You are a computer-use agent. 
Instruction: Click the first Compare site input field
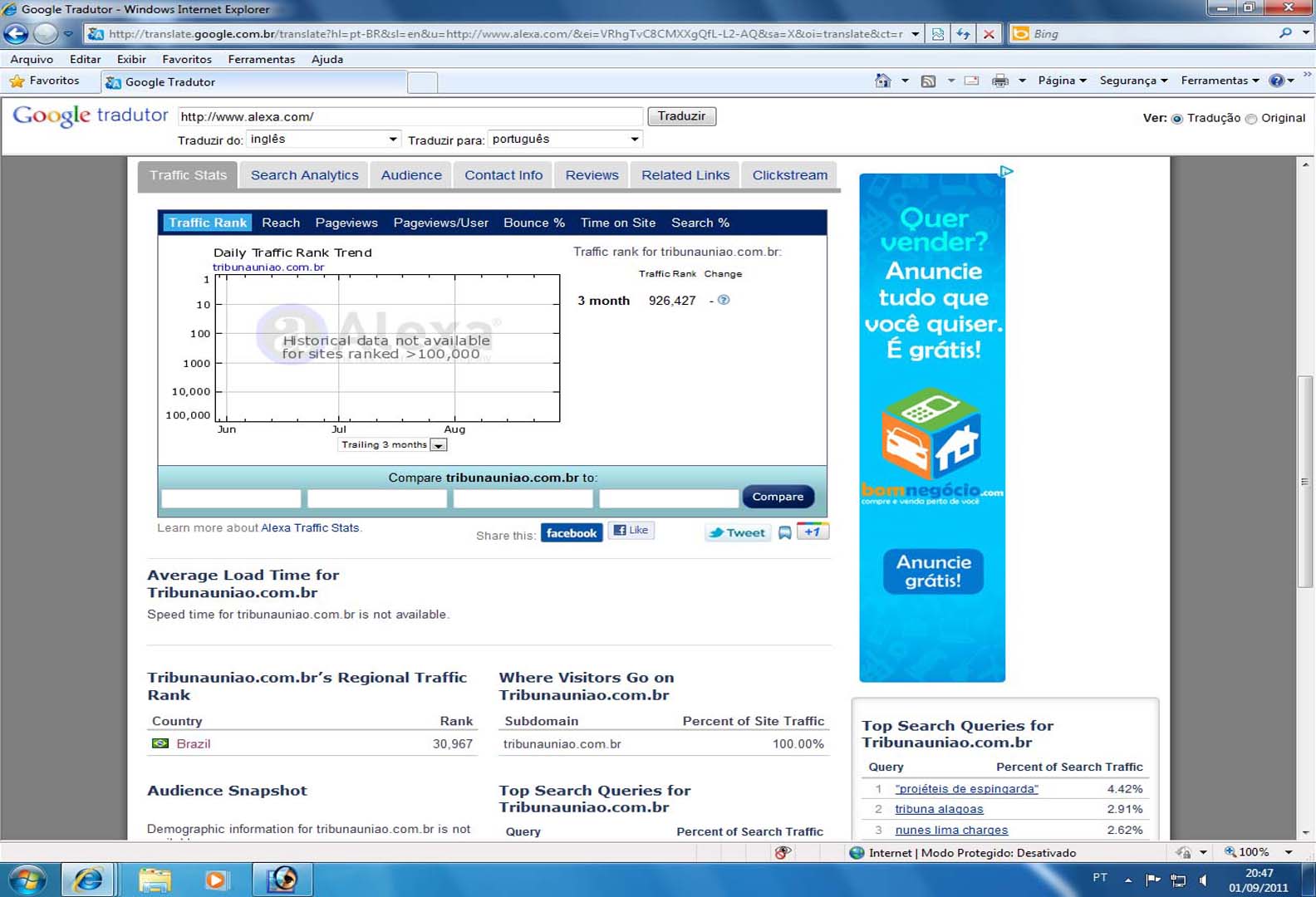click(x=231, y=498)
